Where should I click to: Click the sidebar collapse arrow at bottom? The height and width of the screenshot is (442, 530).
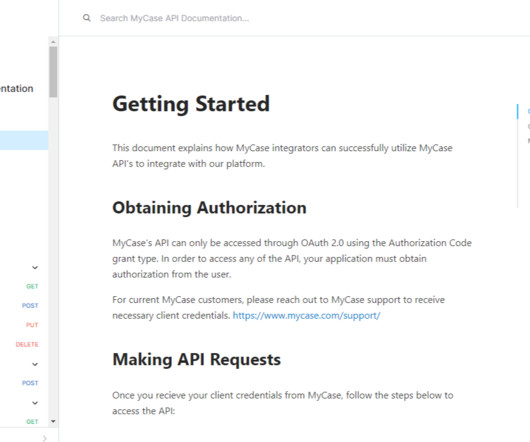pyautogui.click(x=45, y=438)
